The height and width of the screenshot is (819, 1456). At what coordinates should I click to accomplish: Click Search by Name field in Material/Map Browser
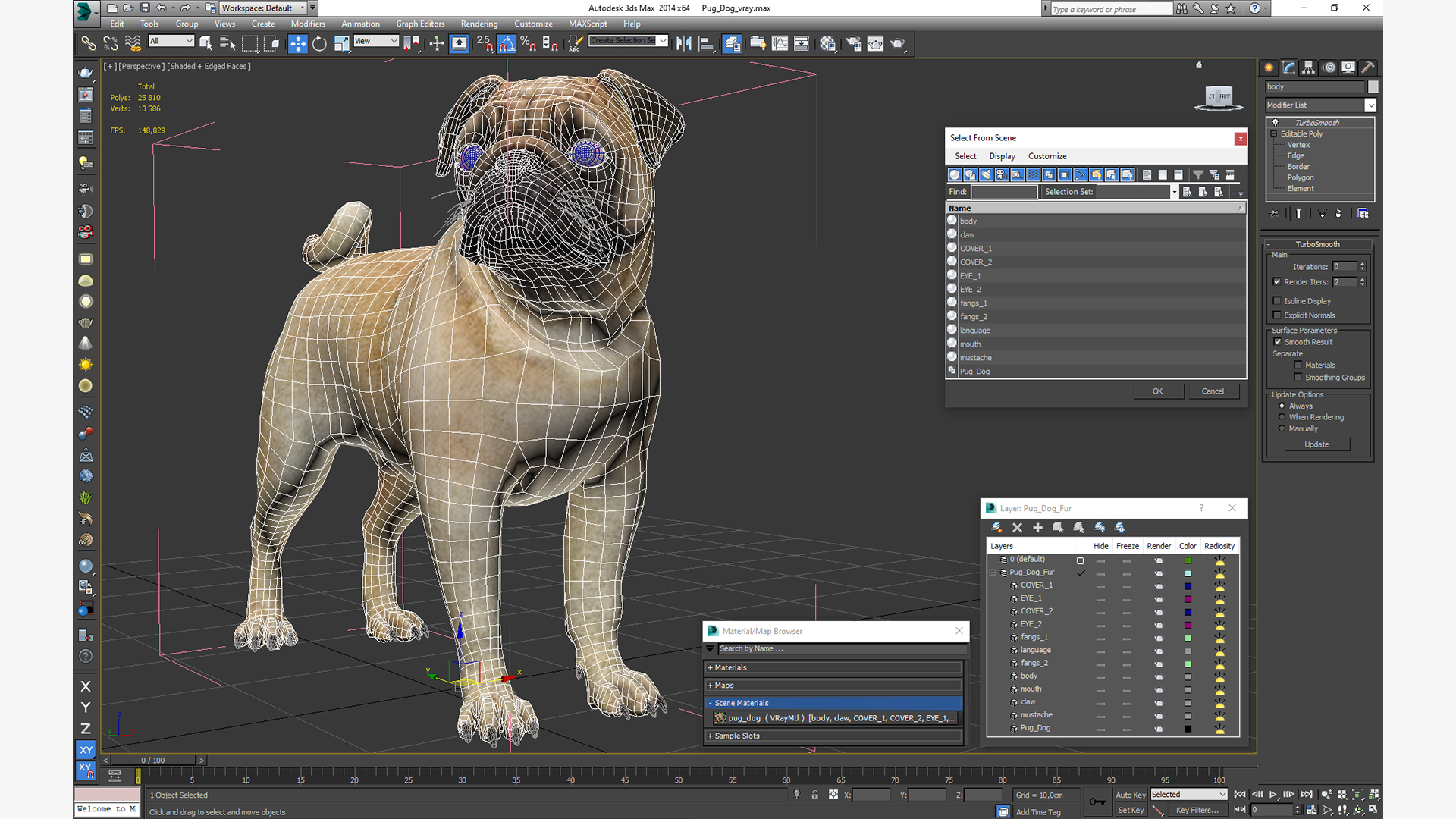coord(843,649)
